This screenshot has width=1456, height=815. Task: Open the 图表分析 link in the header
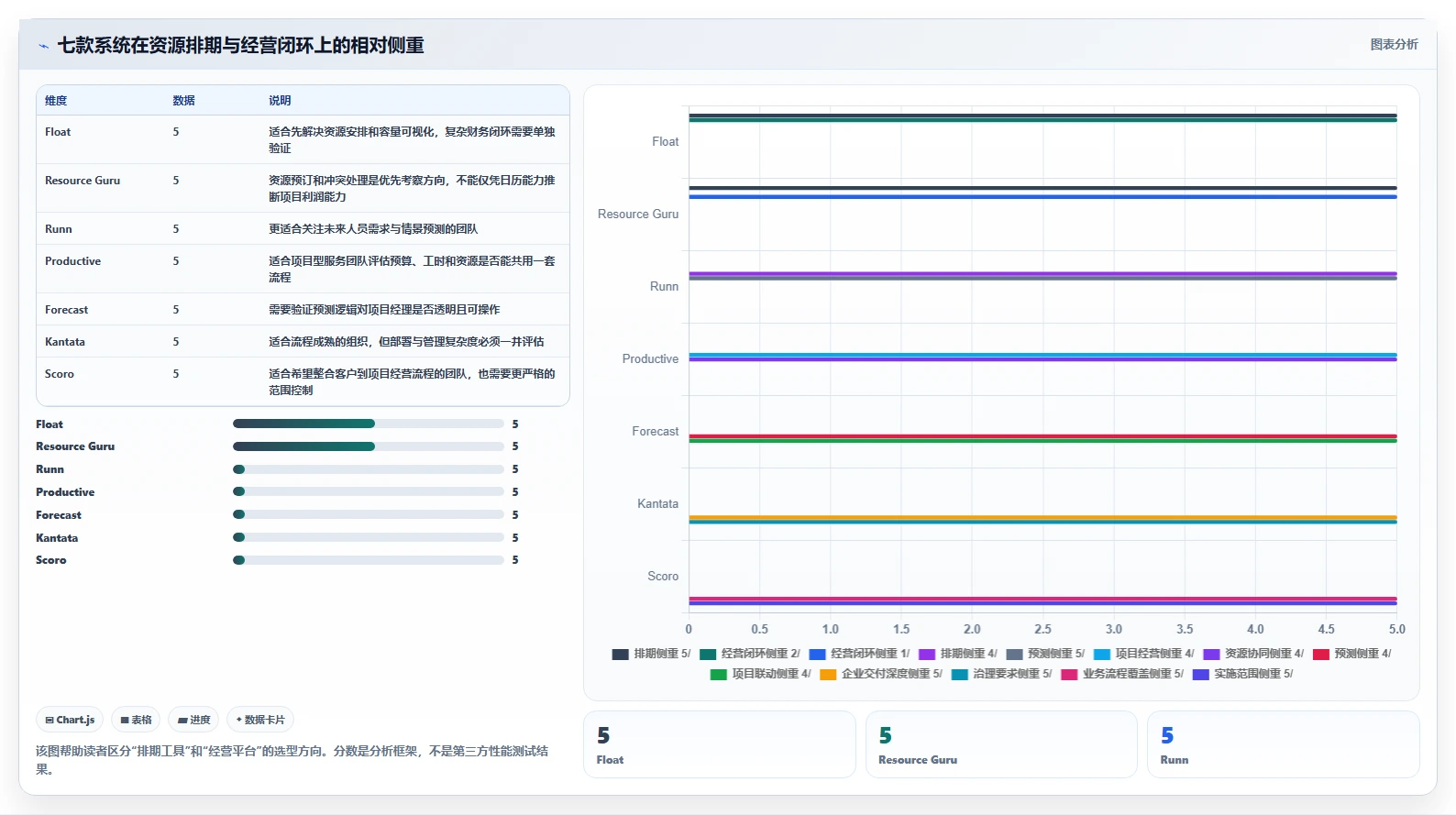coord(1394,45)
